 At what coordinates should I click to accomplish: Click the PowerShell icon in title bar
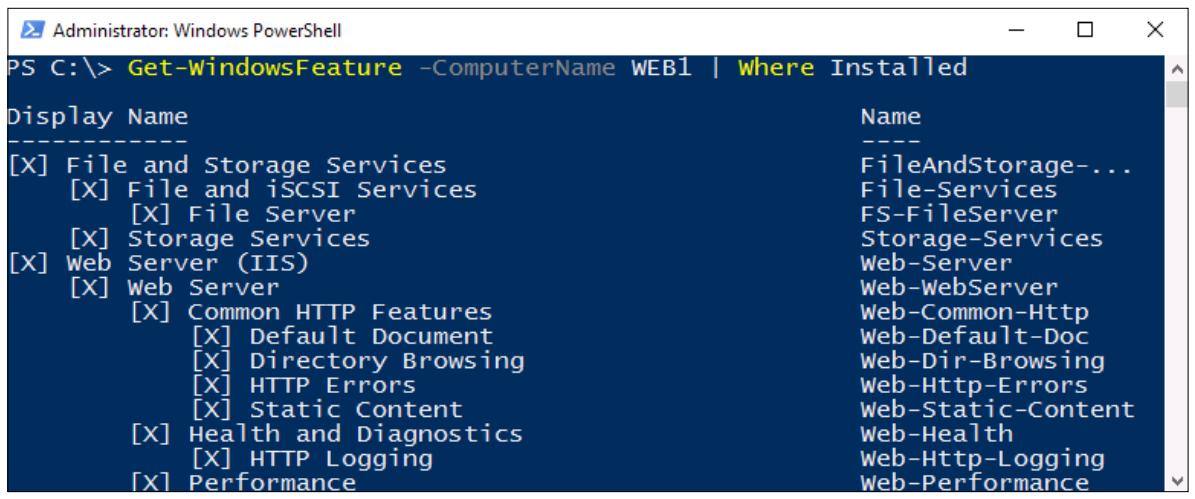(x=31, y=30)
